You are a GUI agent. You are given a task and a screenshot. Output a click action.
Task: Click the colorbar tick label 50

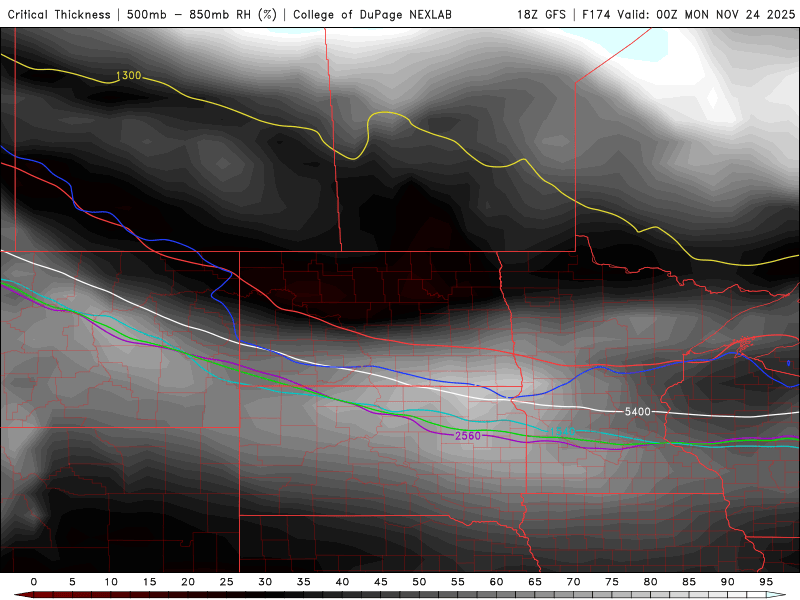click(419, 582)
